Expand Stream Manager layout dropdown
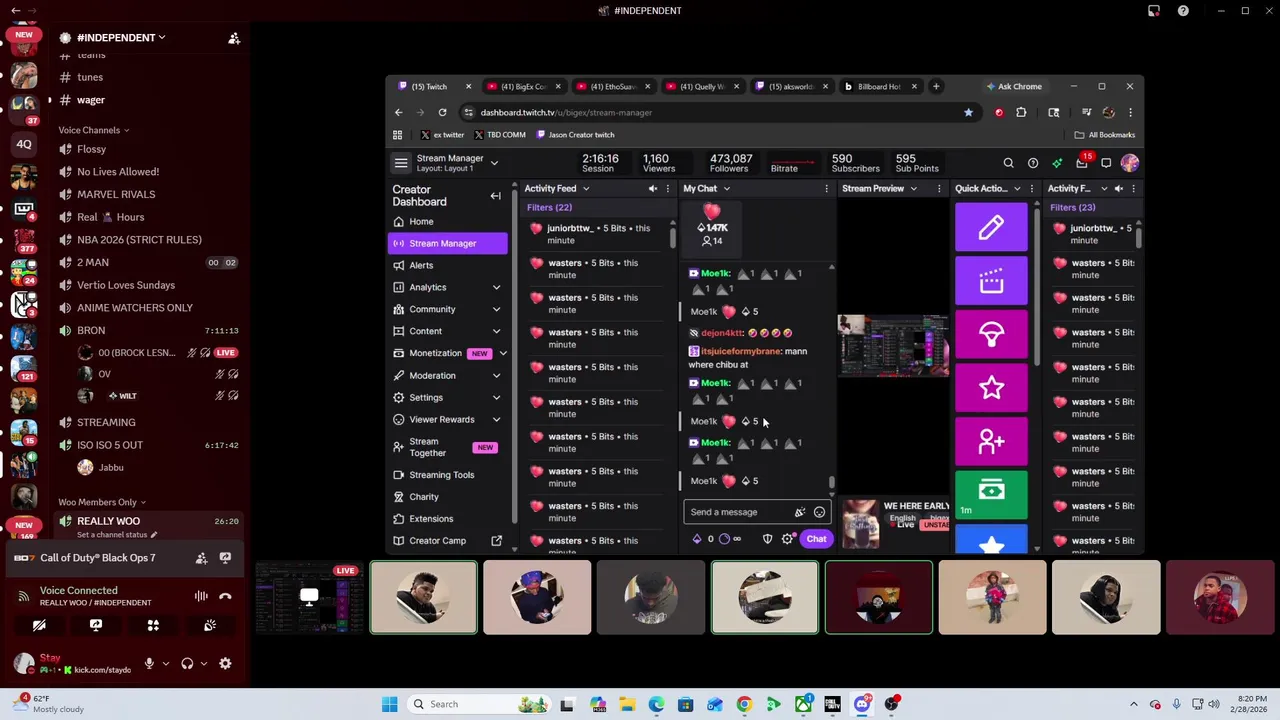 [x=494, y=163]
